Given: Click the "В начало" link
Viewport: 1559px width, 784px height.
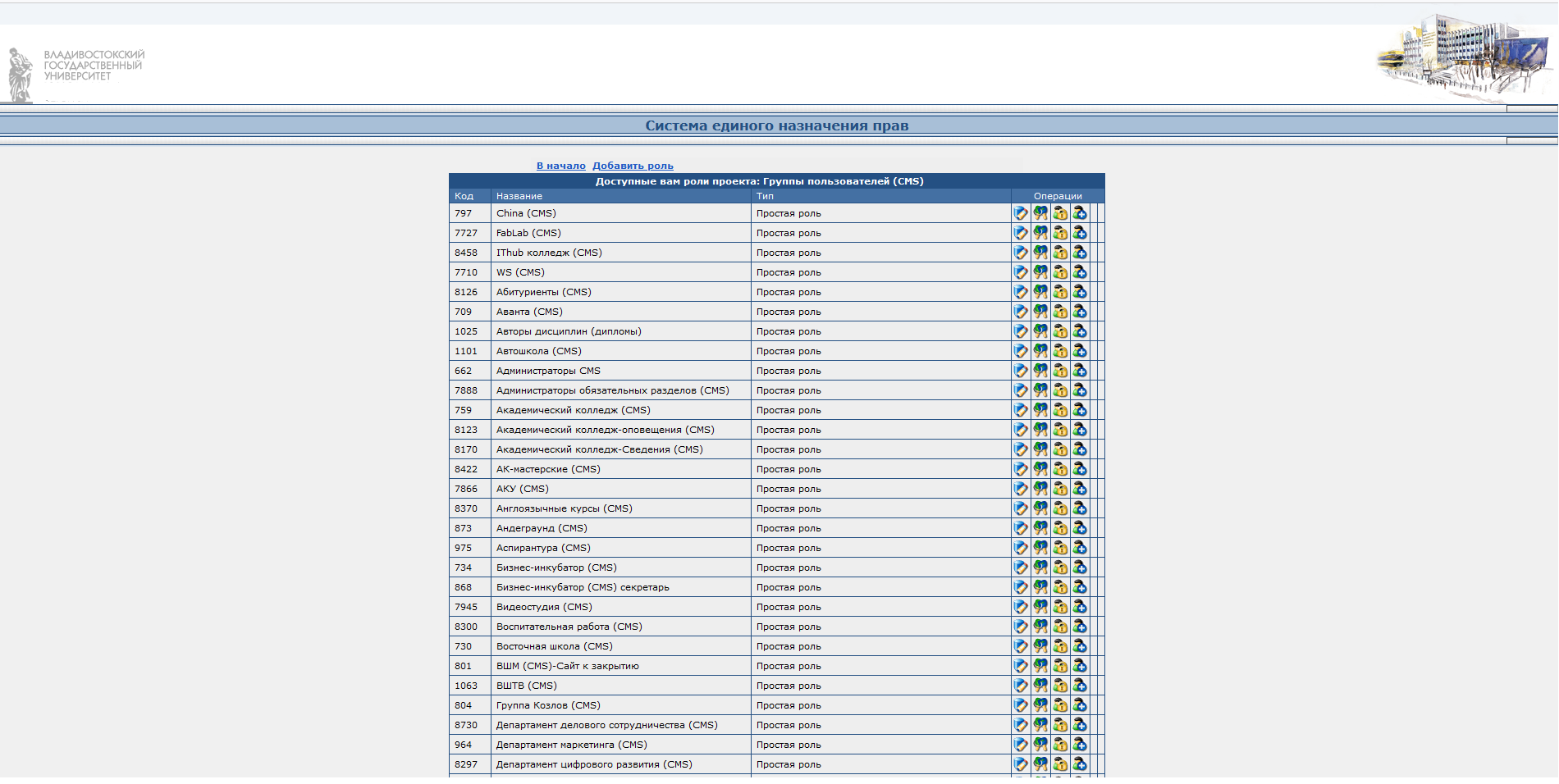Looking at the screenshot, I should tap(560, 166).
